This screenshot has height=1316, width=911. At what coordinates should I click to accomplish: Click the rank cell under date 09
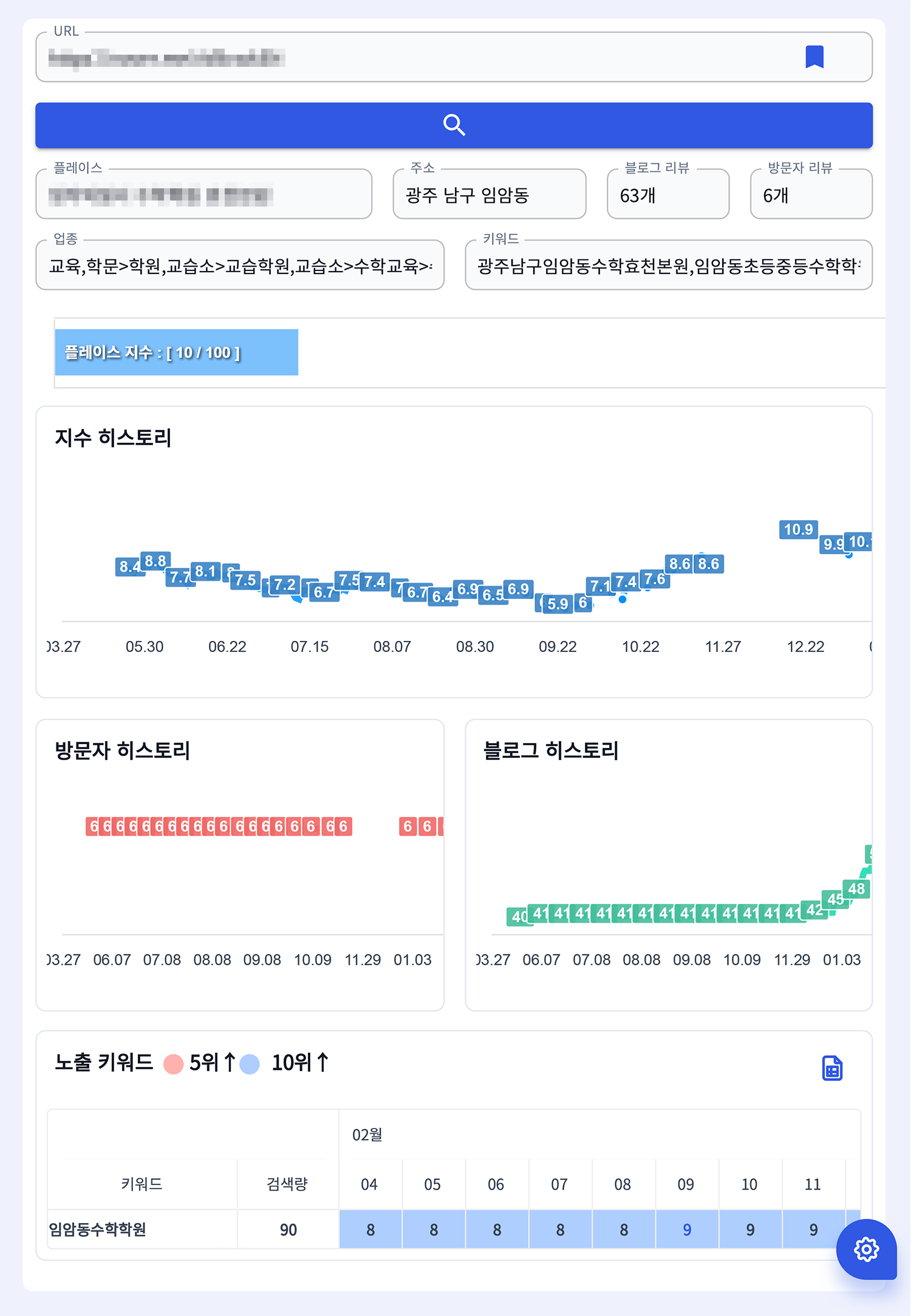tap(686, 1230)
